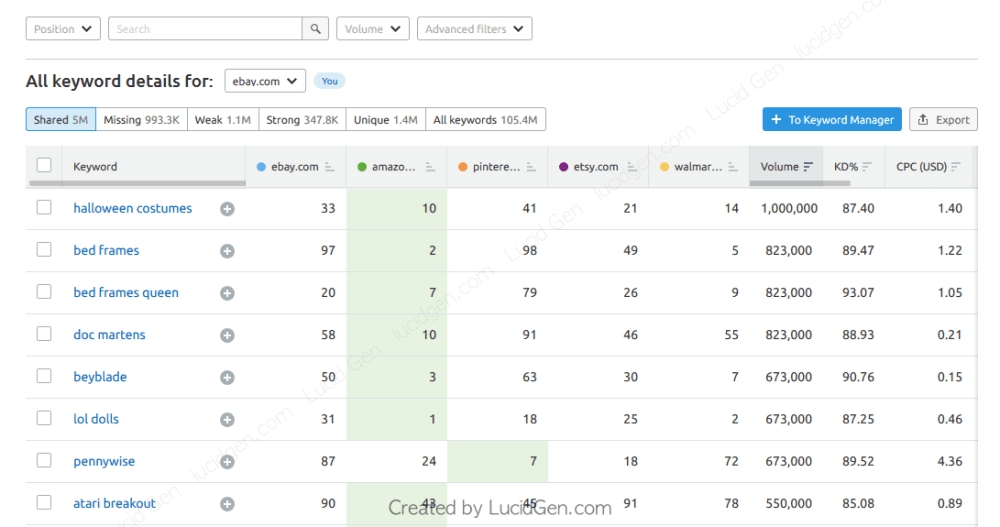Viewport: 1000px width, 527px height.
Task: Switch to the Missing 993.3K tab
Action: (142, 119)
